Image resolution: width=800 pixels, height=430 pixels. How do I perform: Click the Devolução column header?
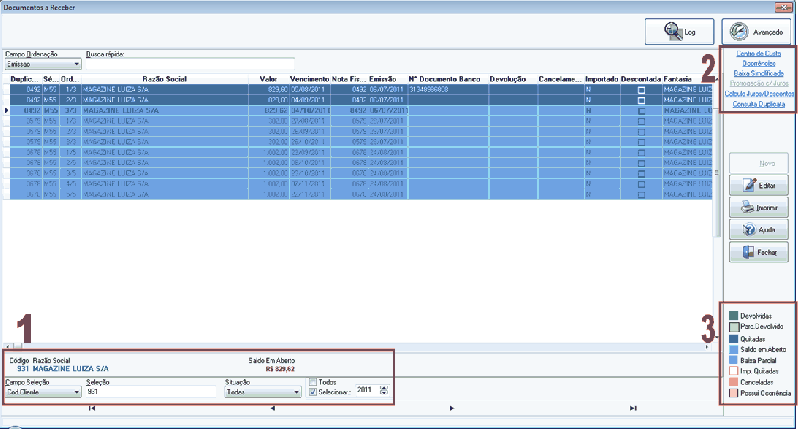pos(513,79)
